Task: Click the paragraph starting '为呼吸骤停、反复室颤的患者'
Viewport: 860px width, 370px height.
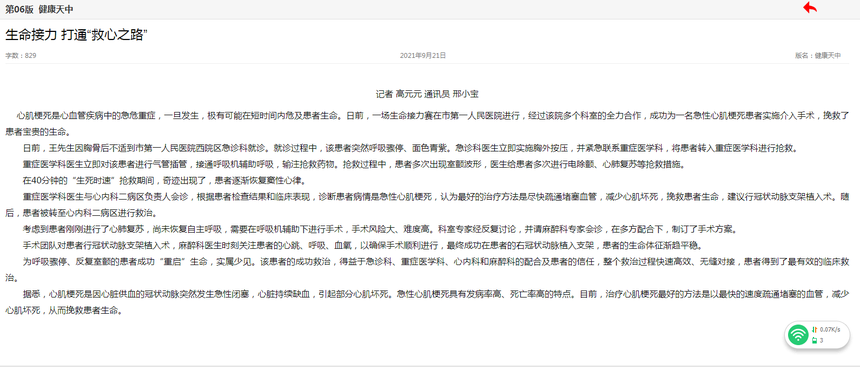Action: 427,269
